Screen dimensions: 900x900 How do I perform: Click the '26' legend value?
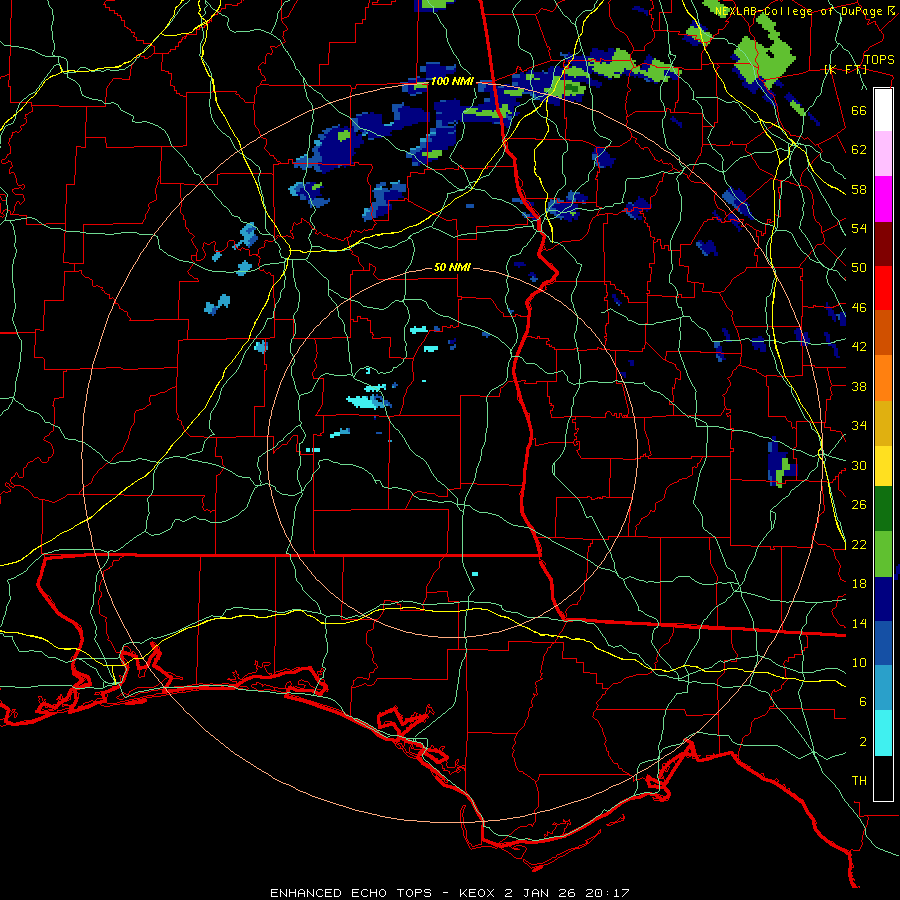point(859,505)
